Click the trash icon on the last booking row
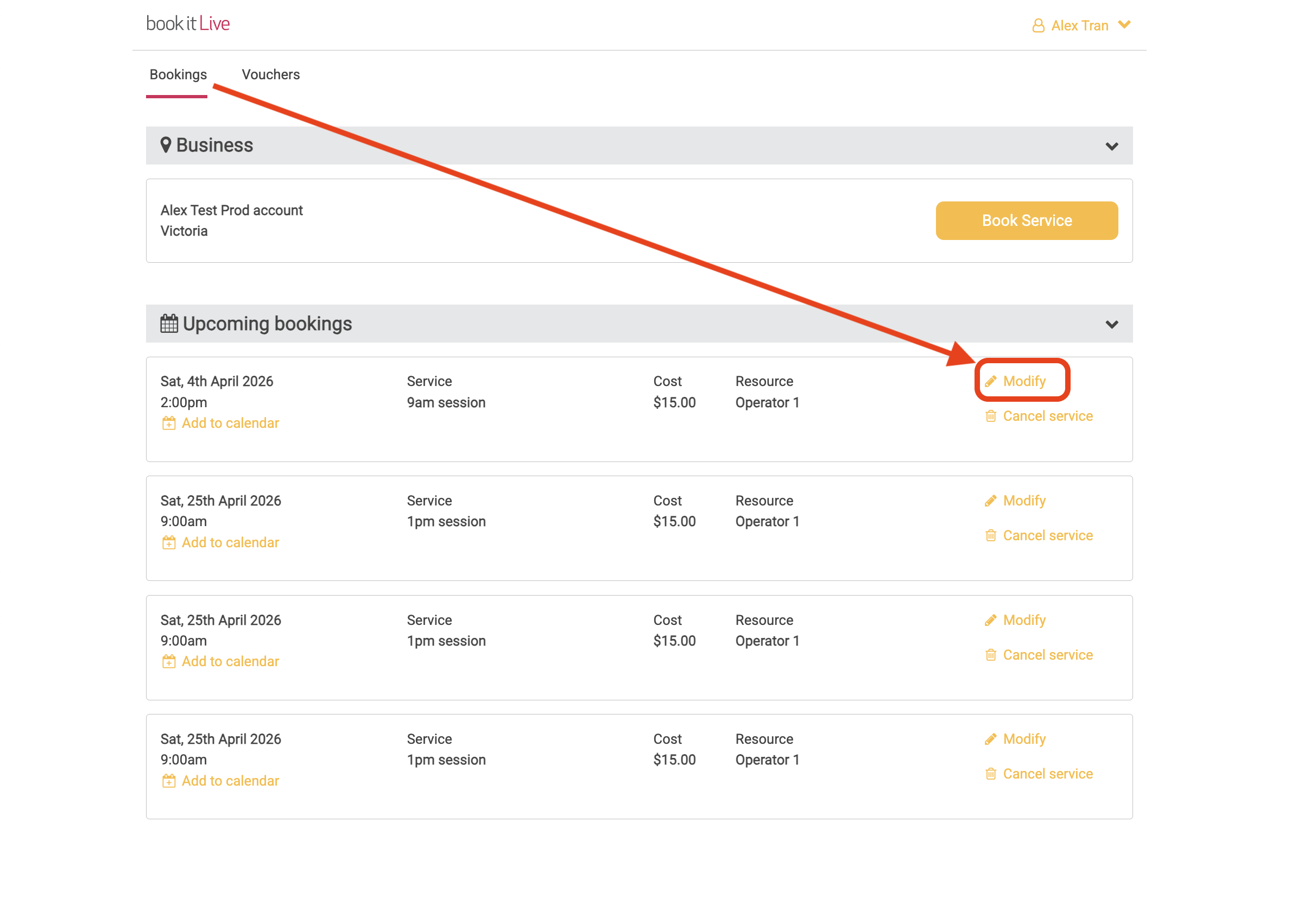Image resolution: width=1316 pixels, height=898 pixels. pyautogui.click(x=990, y=774)
